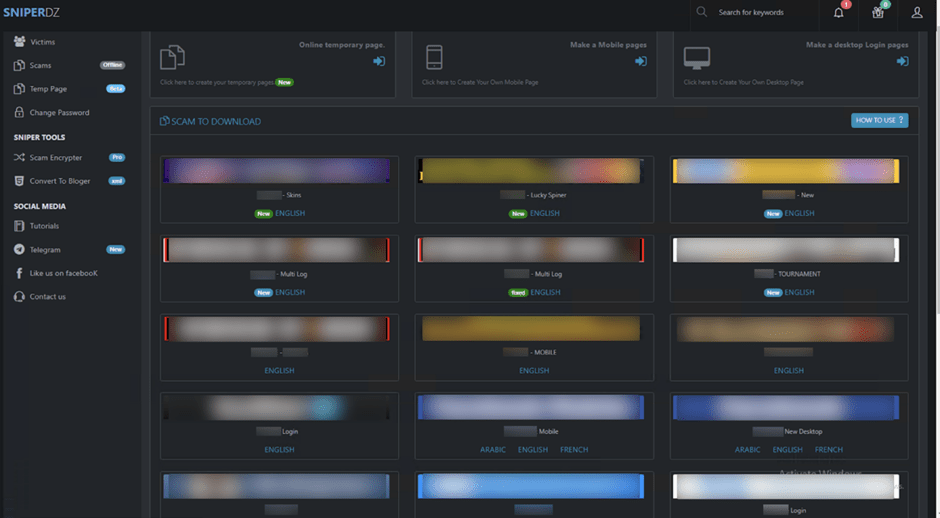Open the Victims sidebar item
940x518 pixels.
click(42, 42)
